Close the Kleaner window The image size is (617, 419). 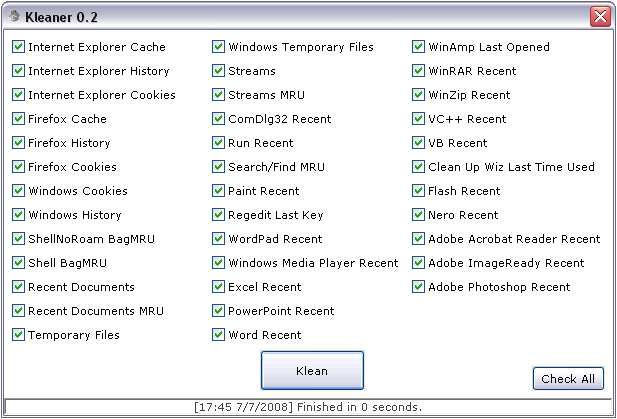pos(600,17)
